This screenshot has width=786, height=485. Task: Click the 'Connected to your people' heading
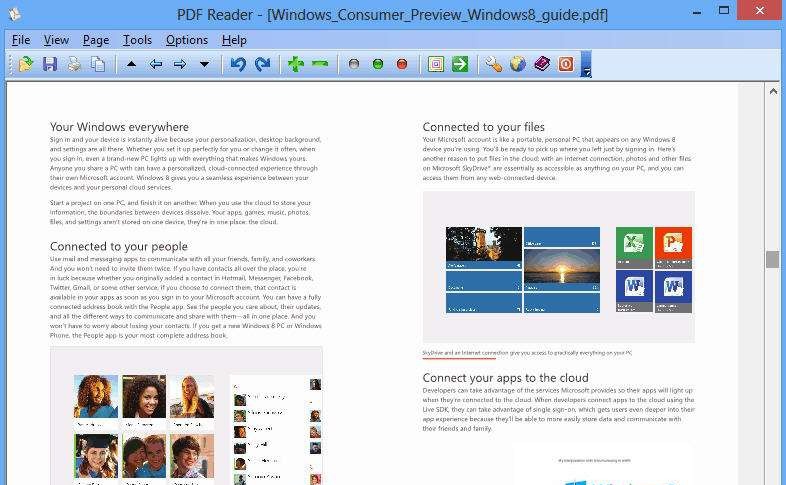[x=119, y=246]
